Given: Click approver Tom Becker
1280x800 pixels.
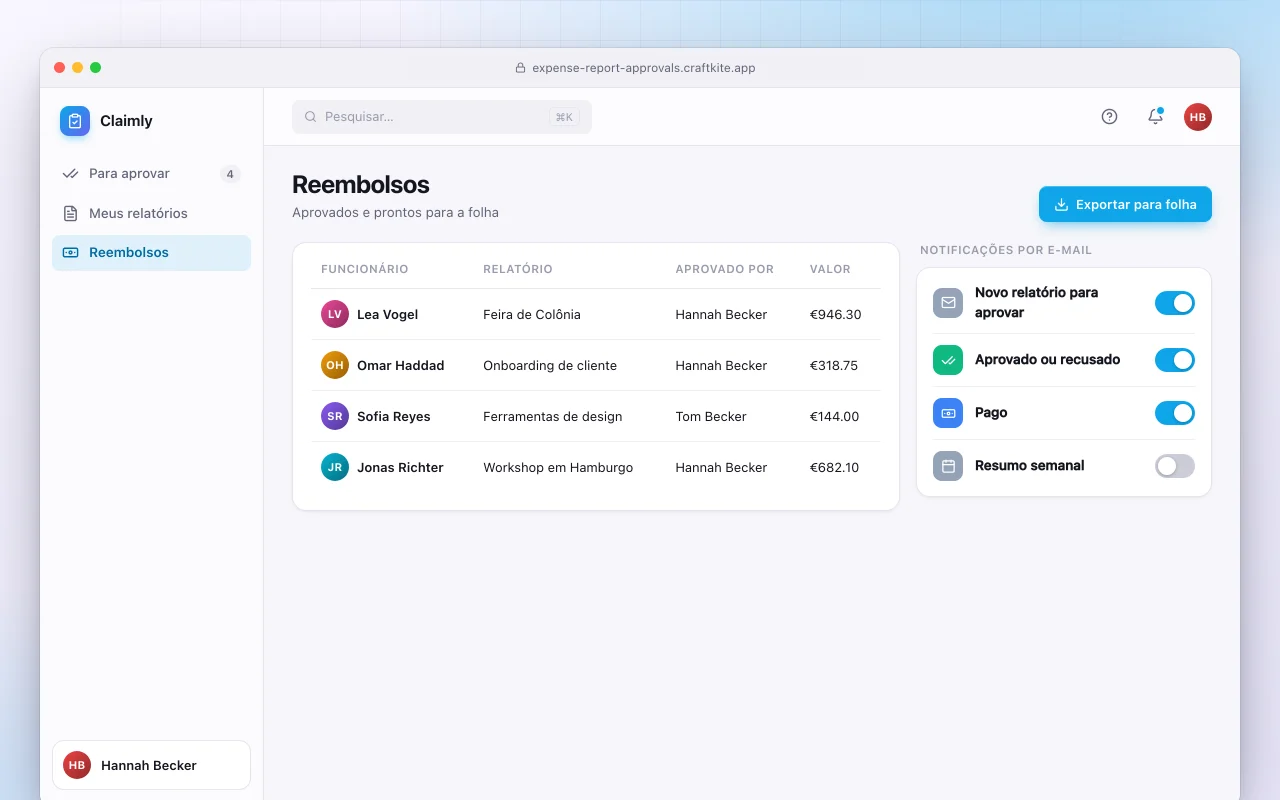Looking at the screenshot, I should 711,416.
